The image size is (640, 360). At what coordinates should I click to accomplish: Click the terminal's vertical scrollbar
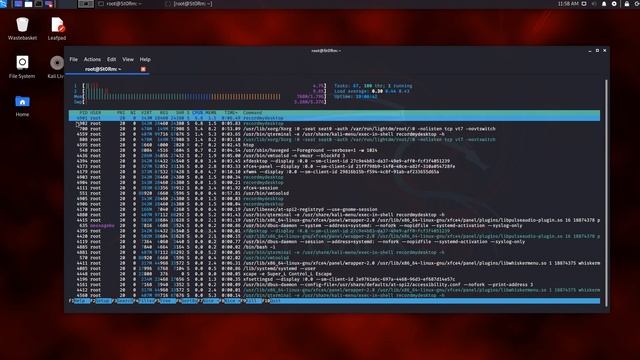[x=606, y=192]
